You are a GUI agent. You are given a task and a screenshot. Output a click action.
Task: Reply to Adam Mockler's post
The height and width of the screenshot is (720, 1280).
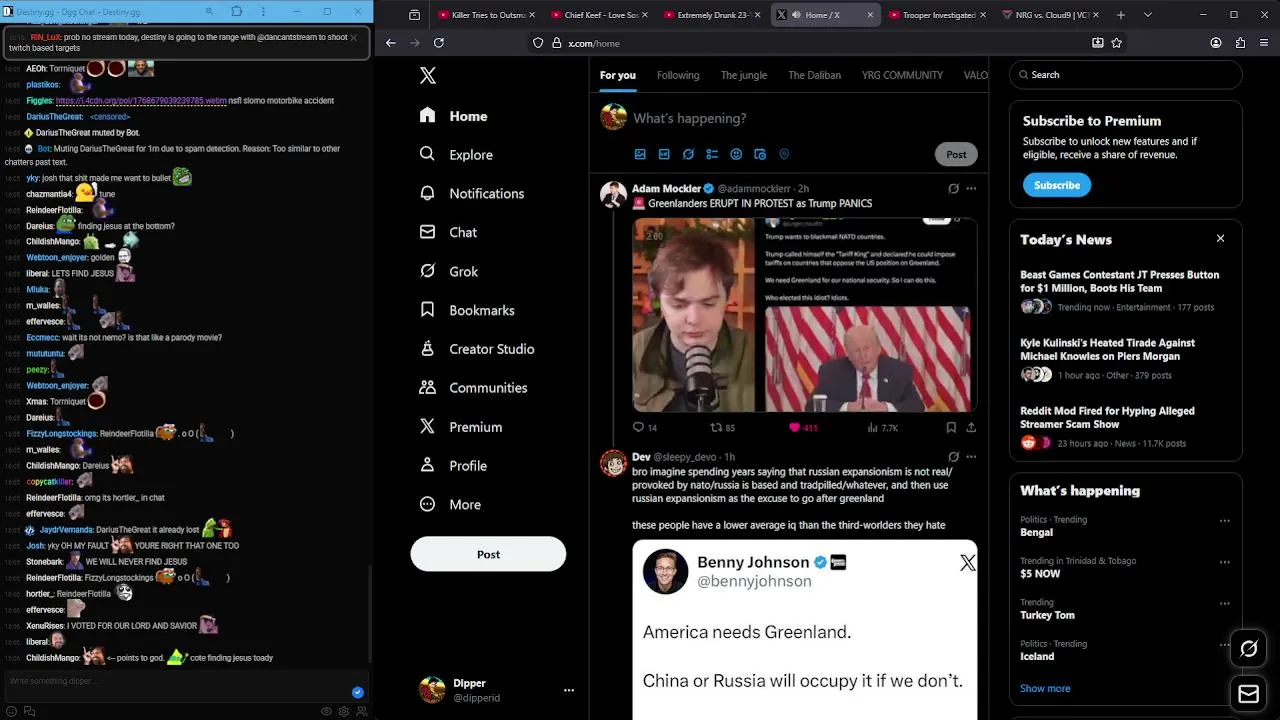click(639, 427)
